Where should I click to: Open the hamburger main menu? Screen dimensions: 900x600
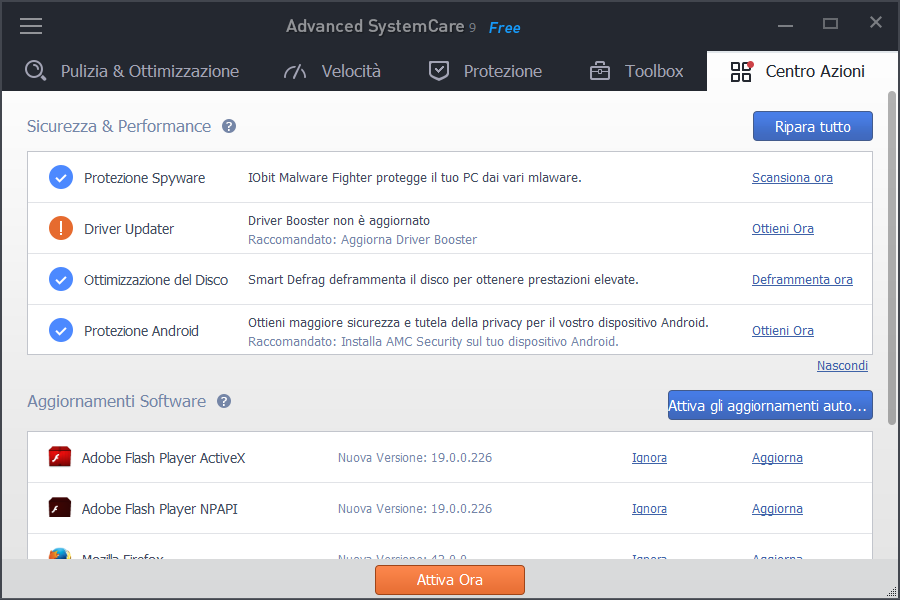[31, 26]
